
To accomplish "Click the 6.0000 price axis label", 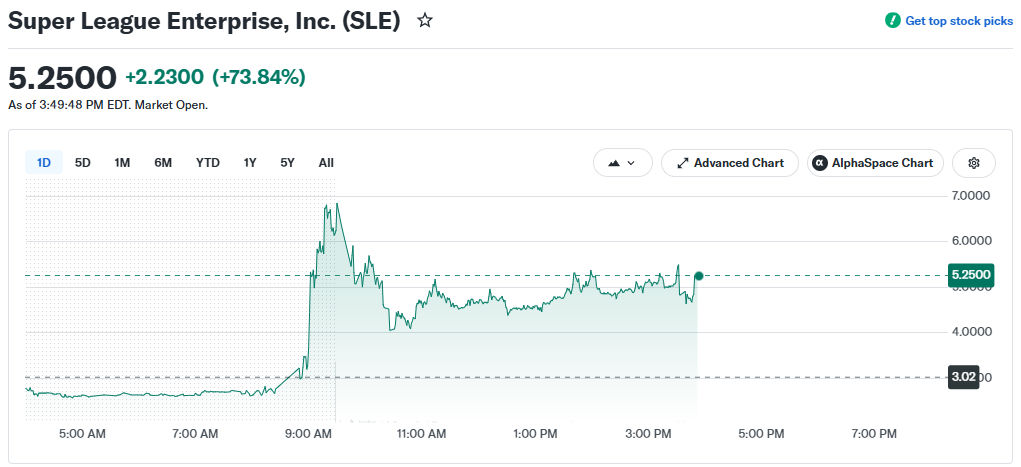I will point(970,240).
